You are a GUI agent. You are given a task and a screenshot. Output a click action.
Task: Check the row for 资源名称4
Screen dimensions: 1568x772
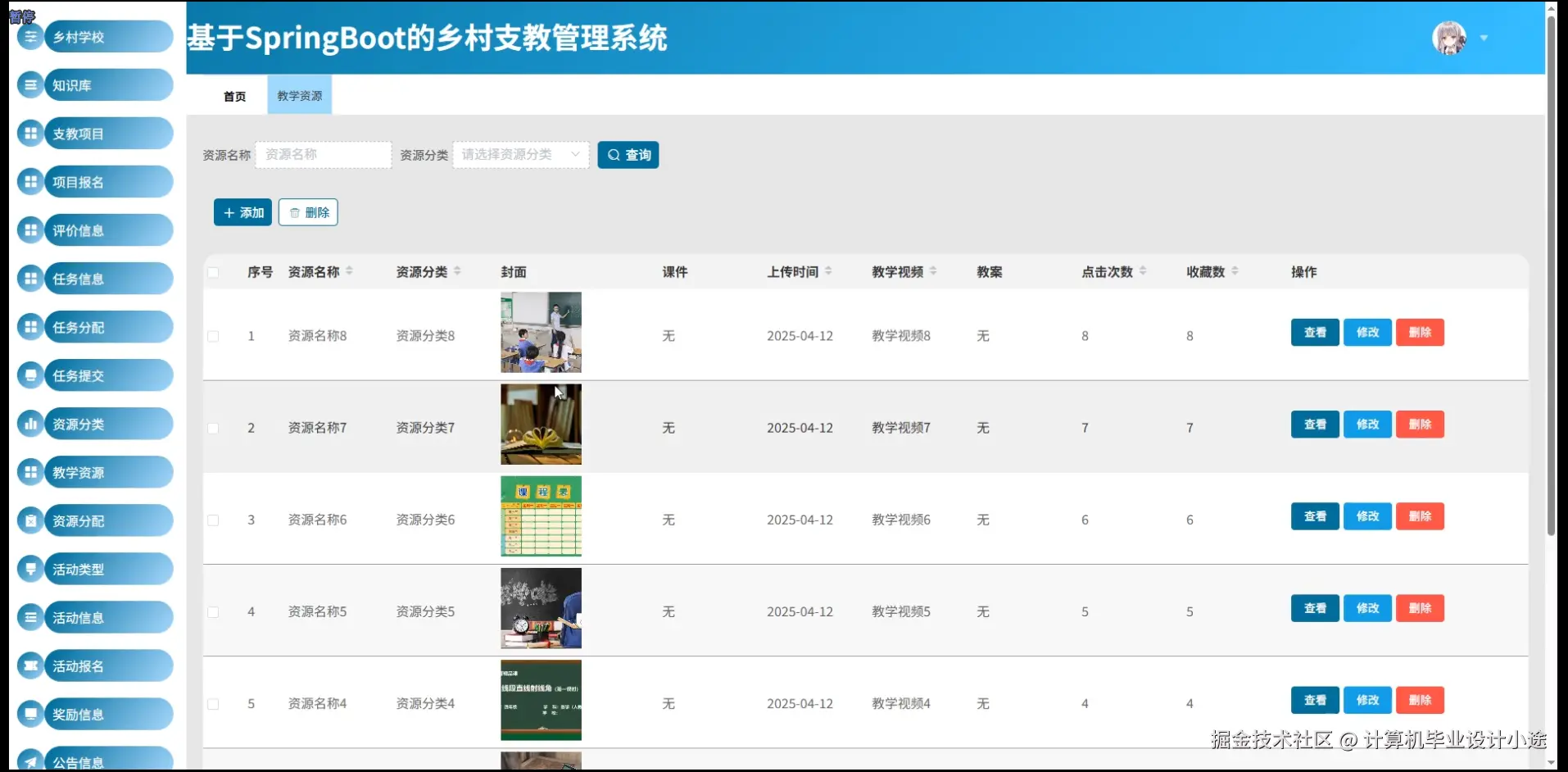(213, 703)
